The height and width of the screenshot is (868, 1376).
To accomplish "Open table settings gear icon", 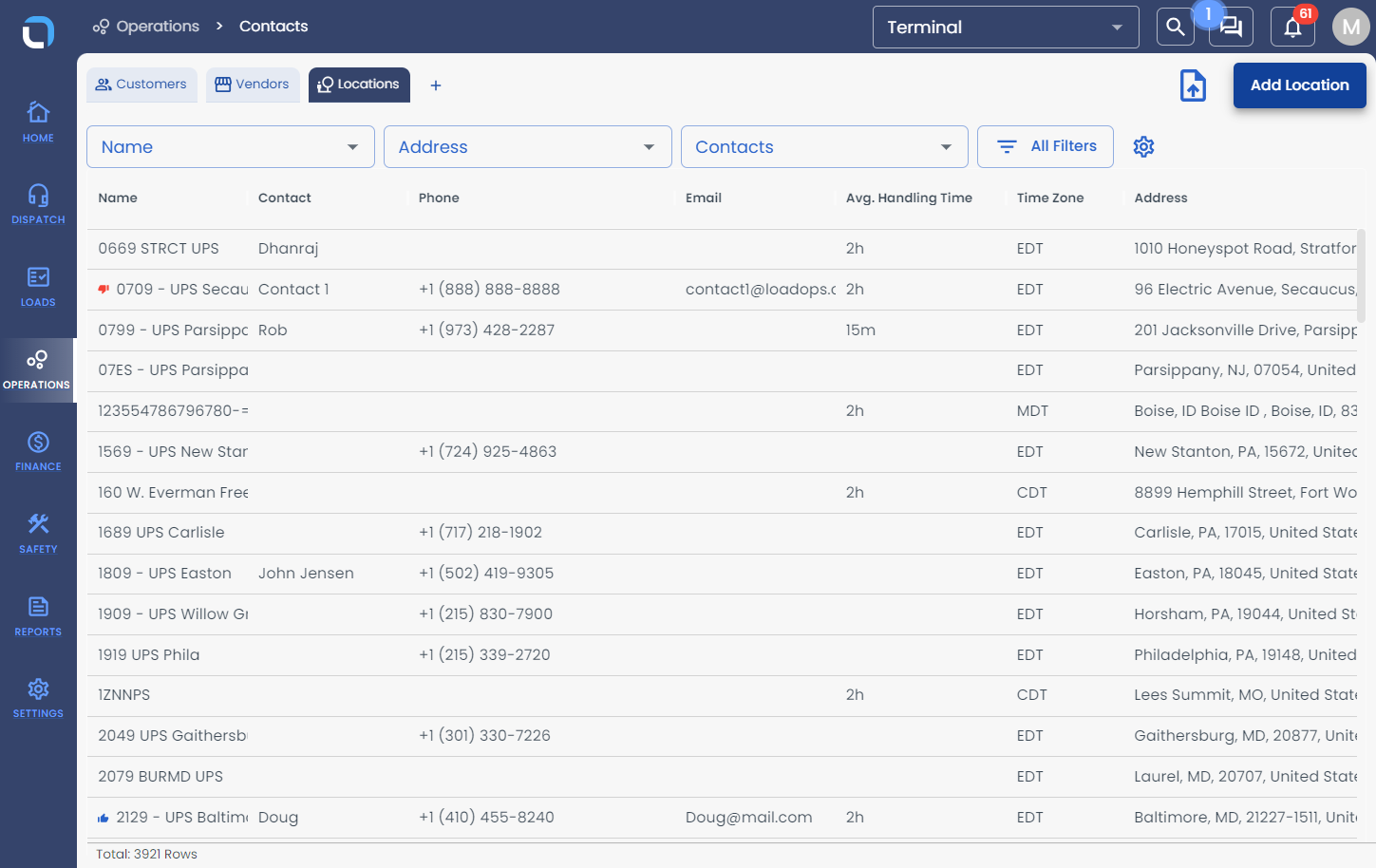I will [x=1143, y=146].
